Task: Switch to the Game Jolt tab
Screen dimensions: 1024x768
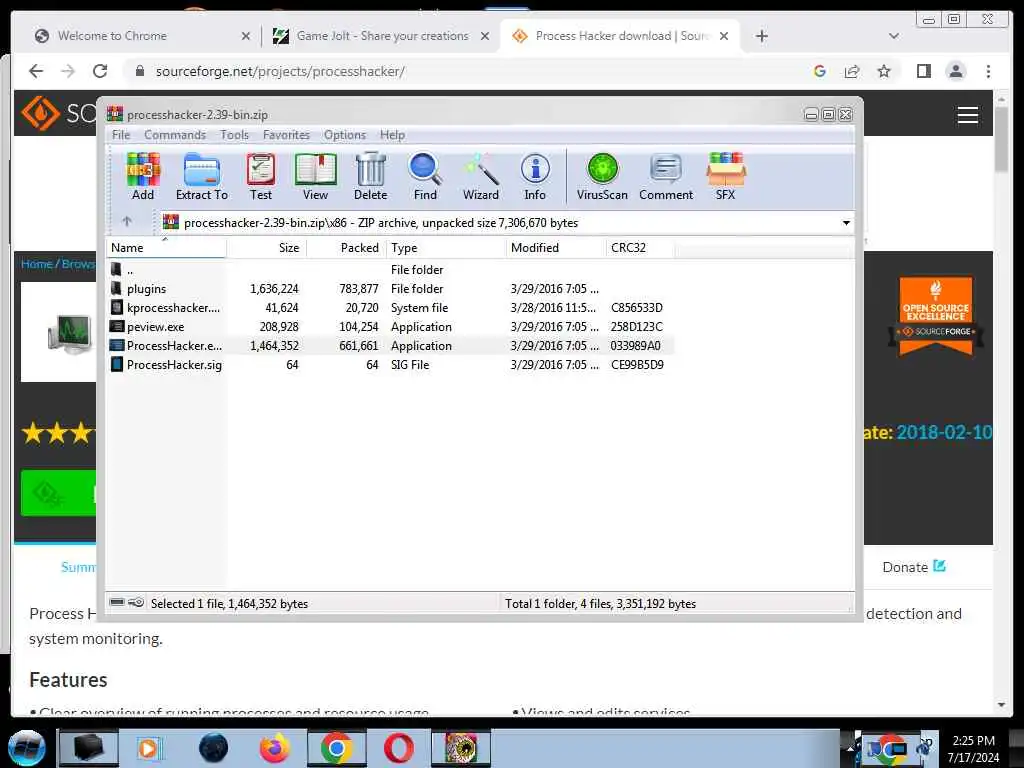Action: click(x=382, y=36)
